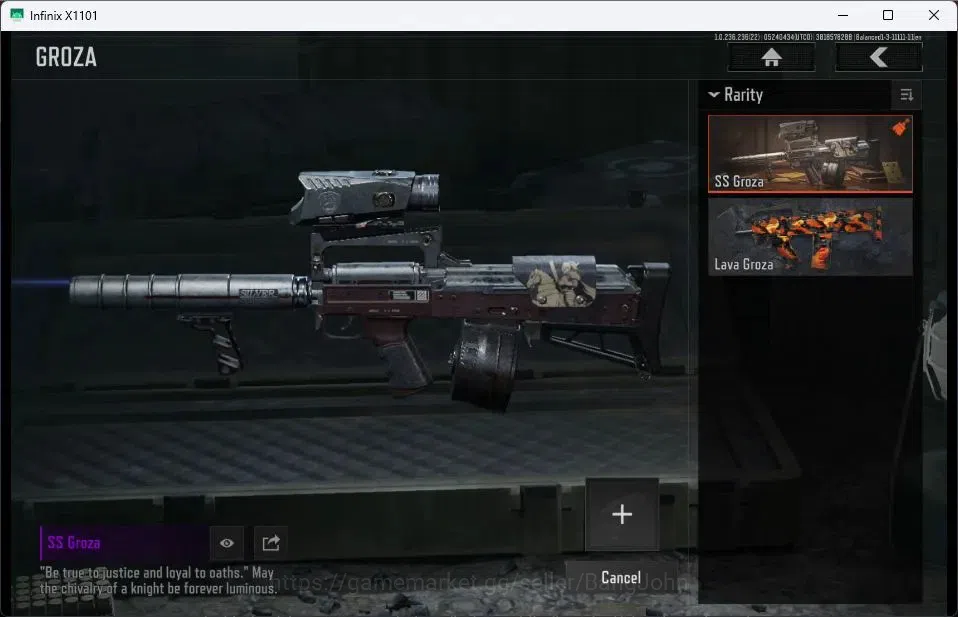This screenshot has height=617, width=958.
Task: Toggle the eye preview icon for SS Groza
Action: [x=227, y=543]
